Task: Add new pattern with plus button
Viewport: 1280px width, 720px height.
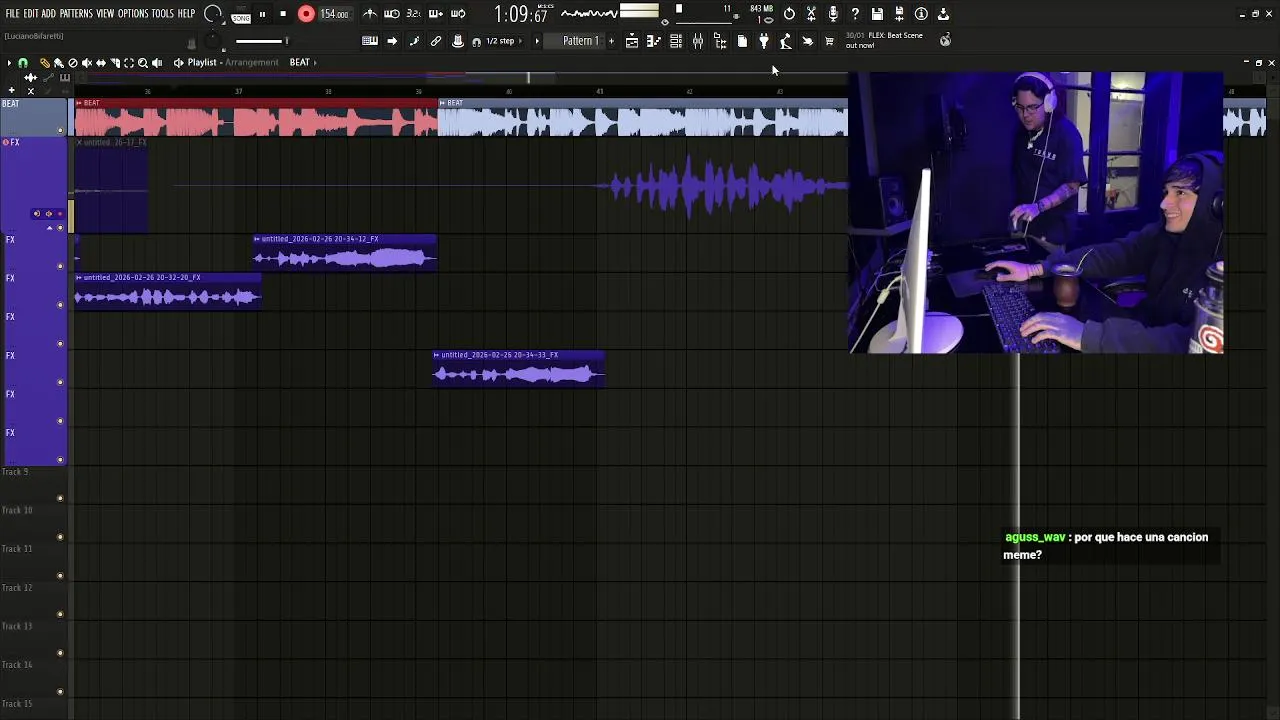Action: tap(611, 41)
